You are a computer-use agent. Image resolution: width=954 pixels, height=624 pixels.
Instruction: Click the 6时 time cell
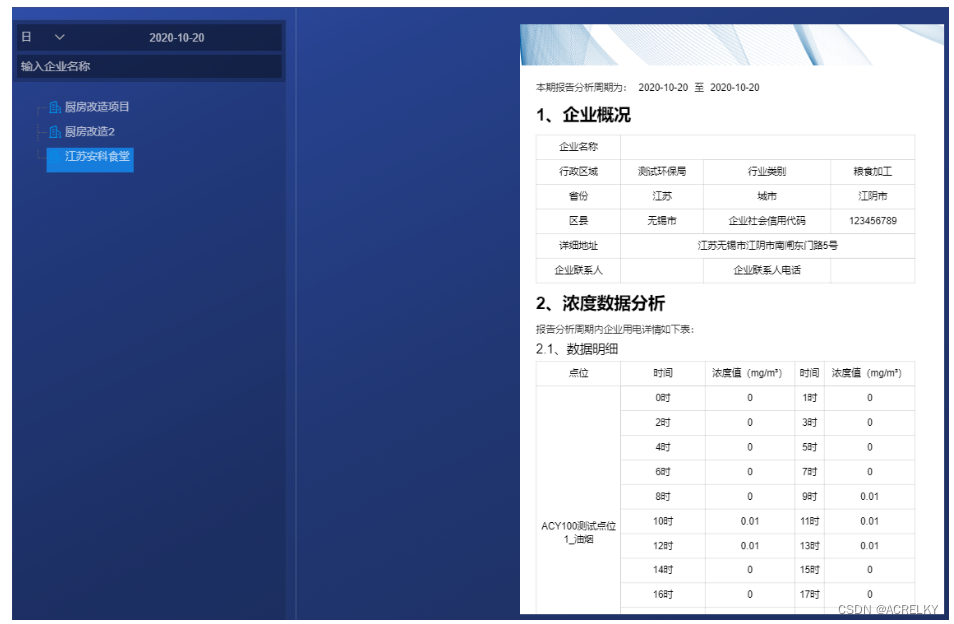click(663, 472)
